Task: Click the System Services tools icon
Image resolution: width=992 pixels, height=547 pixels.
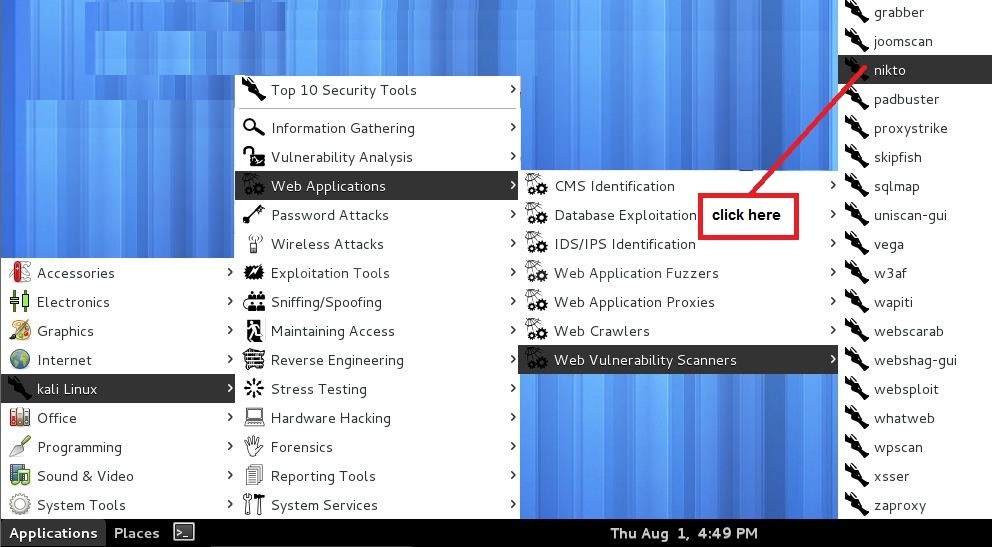Action: click(254, 505)
